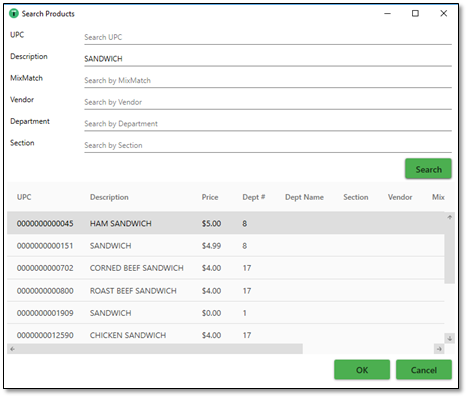
Task: Click the horizontal scroll left arrow
Action: (12, 349)
